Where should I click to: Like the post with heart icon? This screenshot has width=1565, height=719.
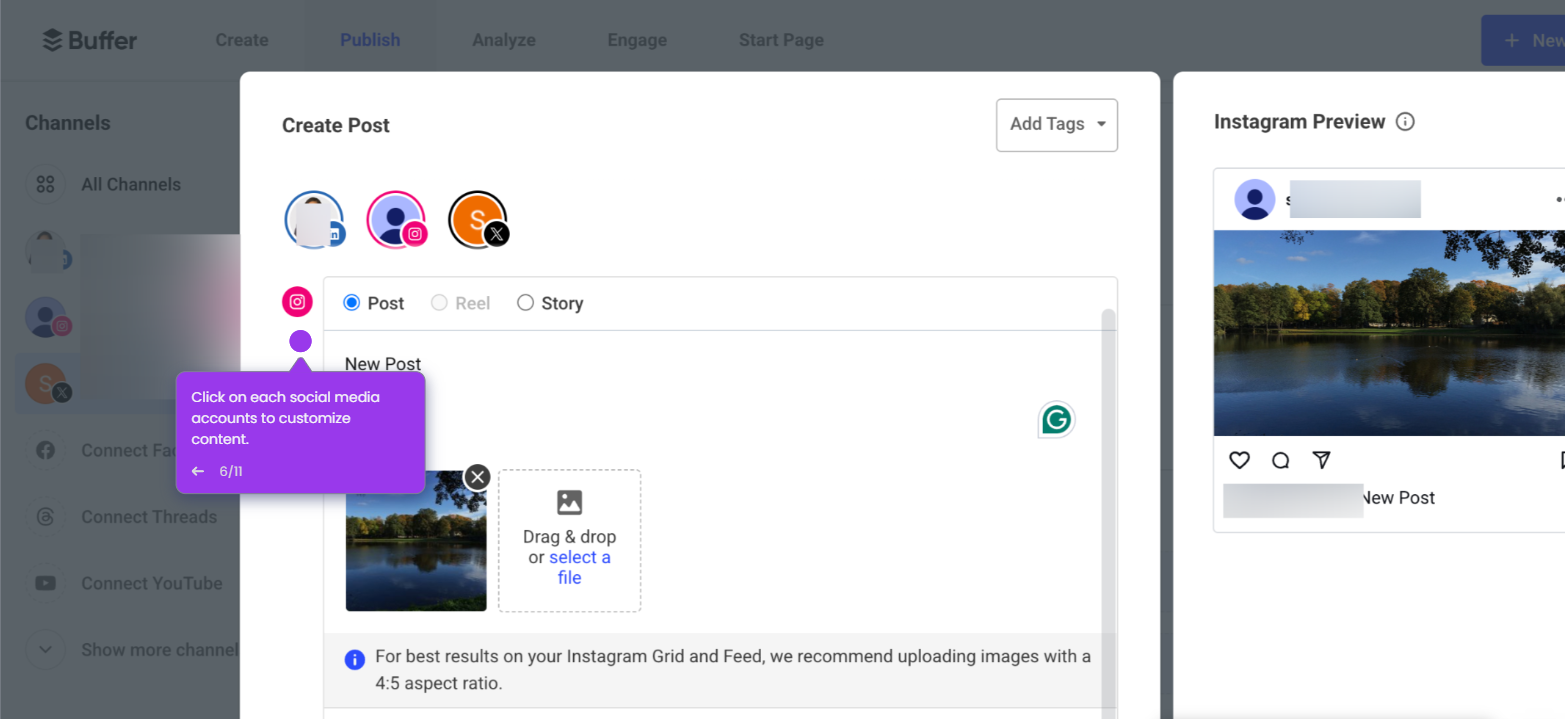pyautogui.click(x=1239, y=460)
